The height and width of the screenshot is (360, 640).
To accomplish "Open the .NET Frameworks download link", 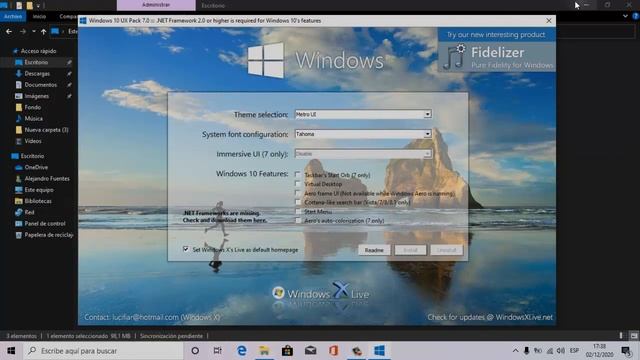I will [224, 216].
